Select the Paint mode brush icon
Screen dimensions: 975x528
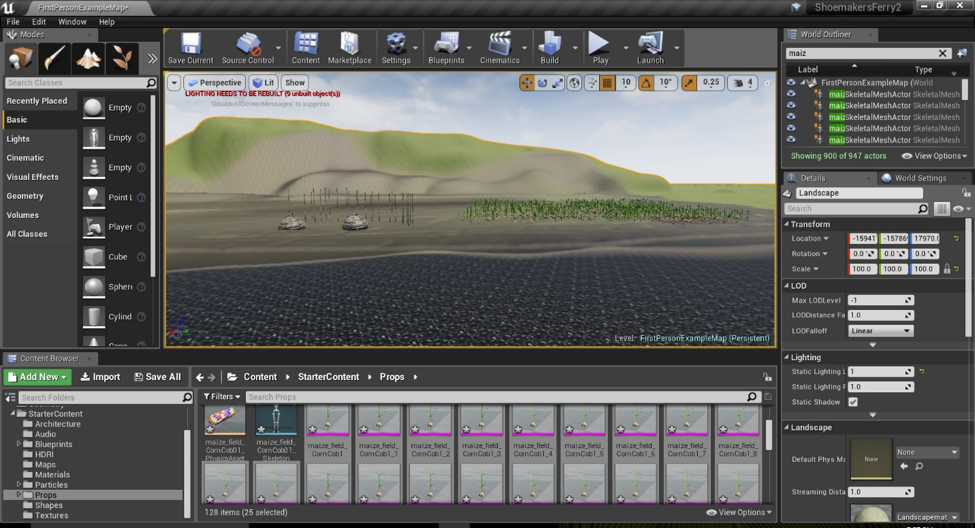[x=55, y=58]
